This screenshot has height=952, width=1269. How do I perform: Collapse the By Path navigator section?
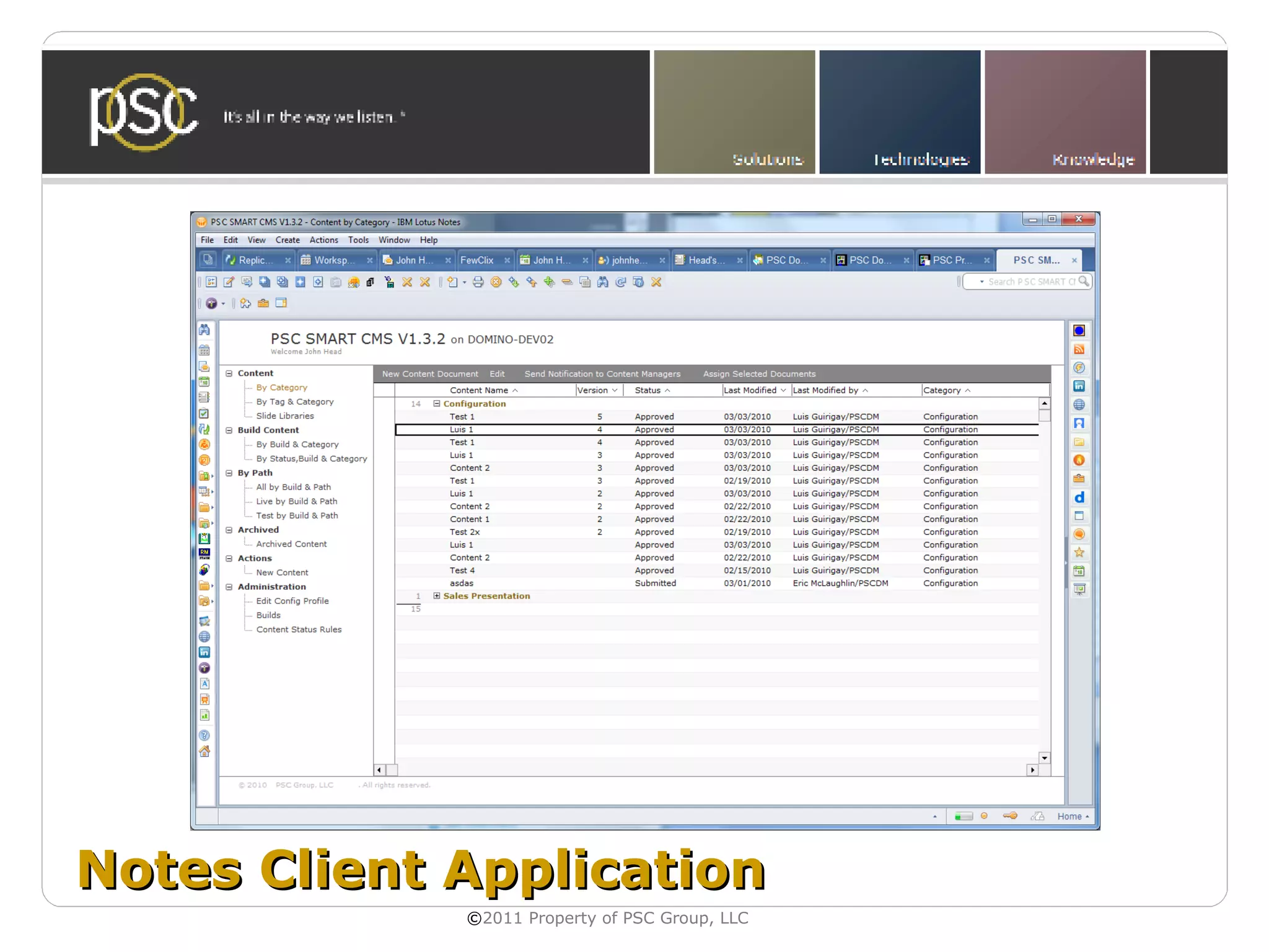(229, 473)
